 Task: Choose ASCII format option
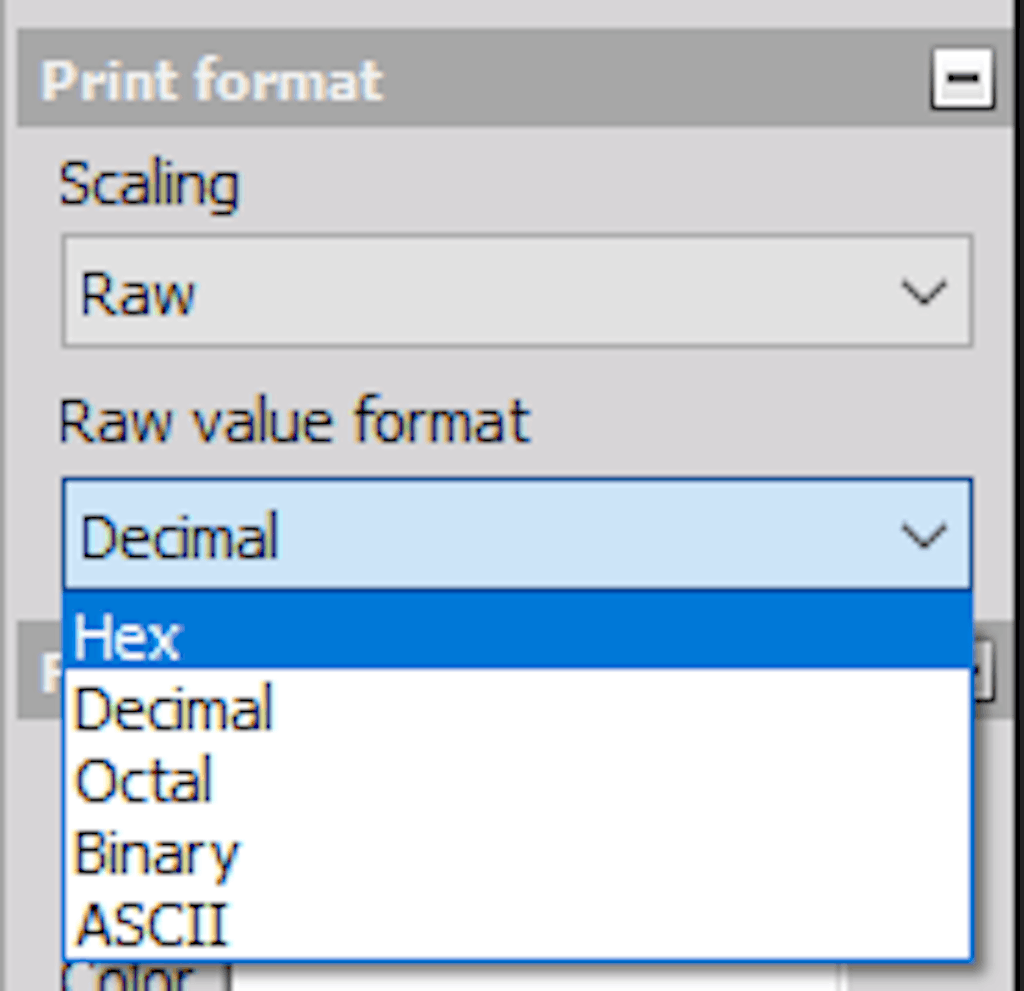517,923
